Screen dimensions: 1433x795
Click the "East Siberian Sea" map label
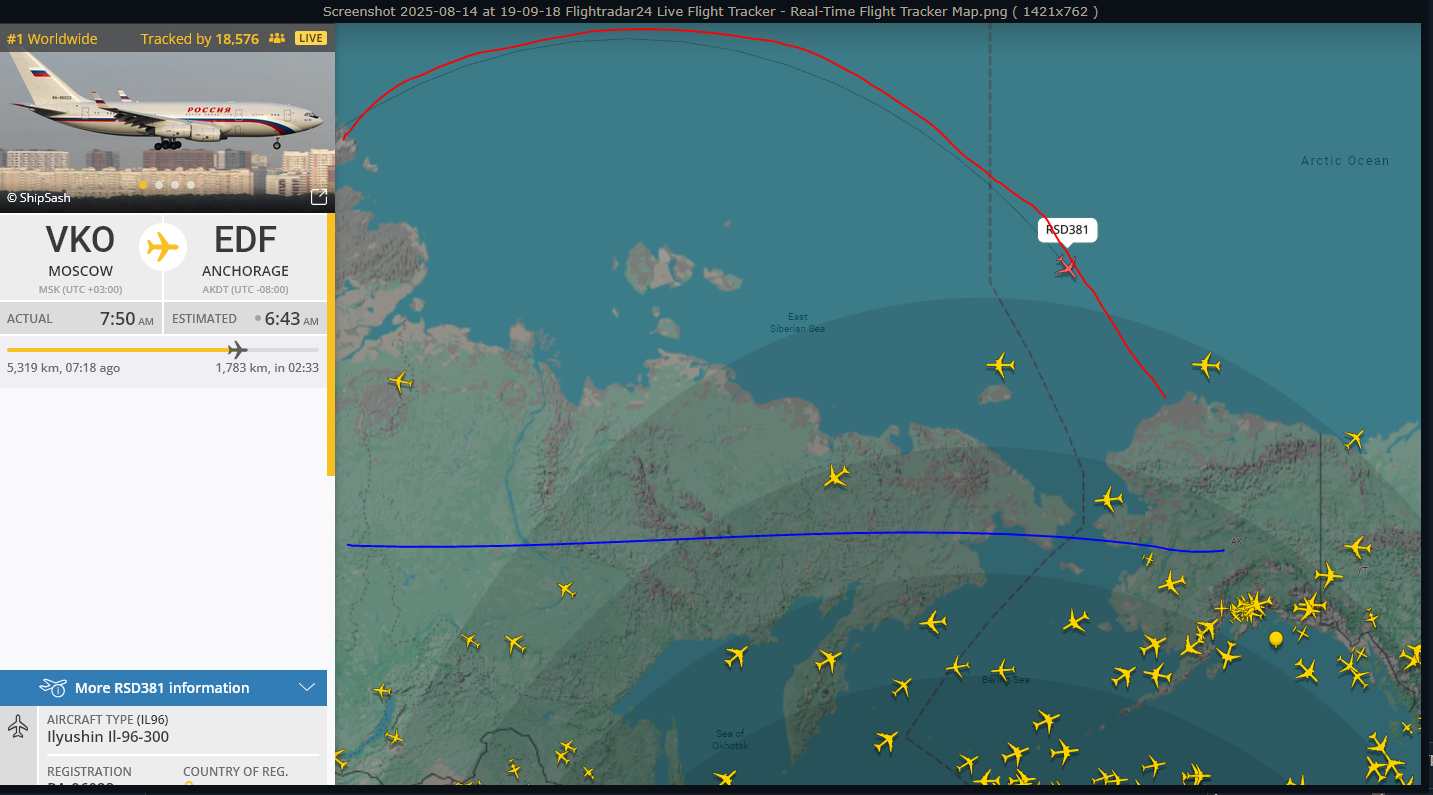tap(797, 323)
